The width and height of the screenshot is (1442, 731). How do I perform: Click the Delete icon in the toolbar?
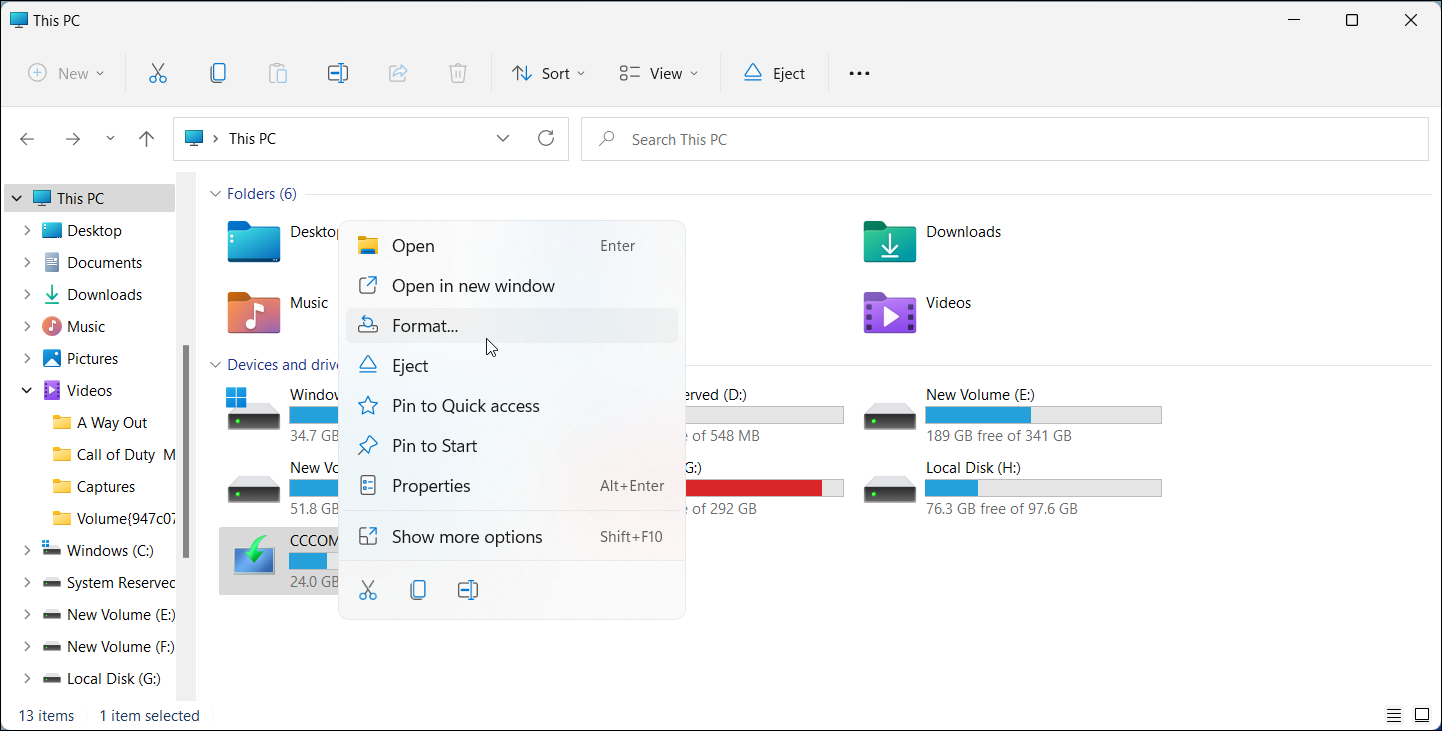coord(457,72)
